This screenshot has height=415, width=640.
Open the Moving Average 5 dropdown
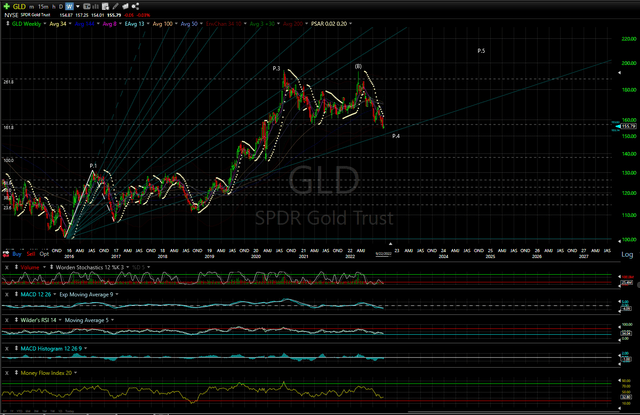[x=113, y=320]
